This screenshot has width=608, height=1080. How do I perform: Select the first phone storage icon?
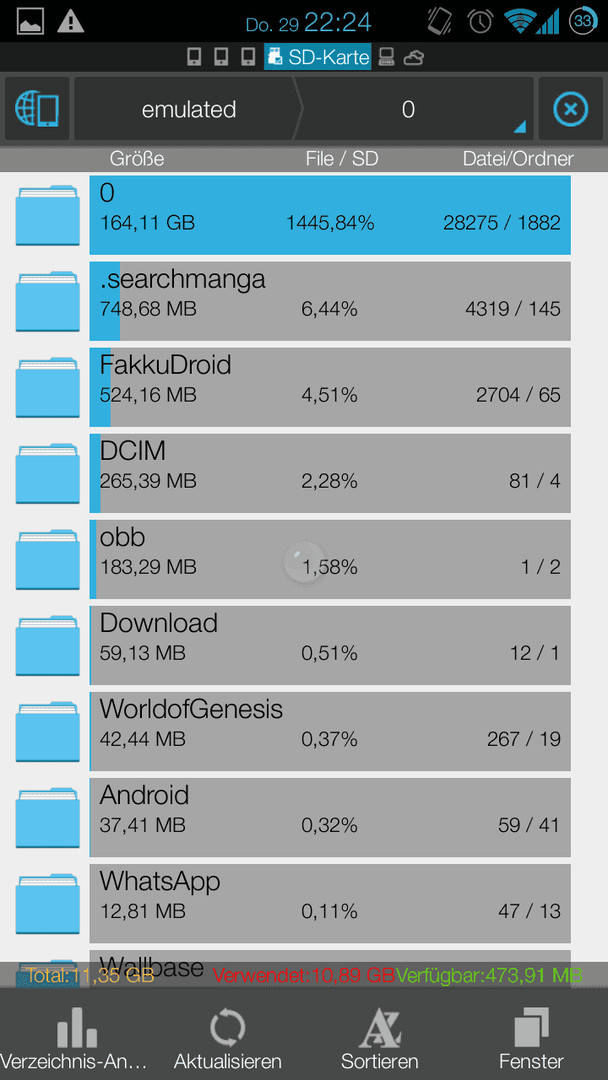point(195,58)
